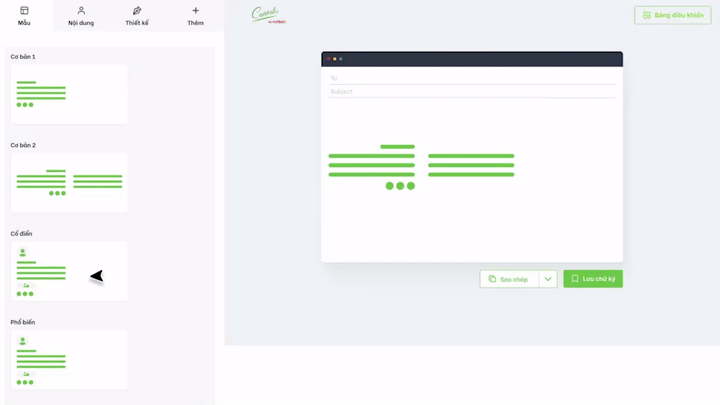The image size is (720, 405).
Task: Click the avatar icon in Cổ điển template
Action: 23,253
